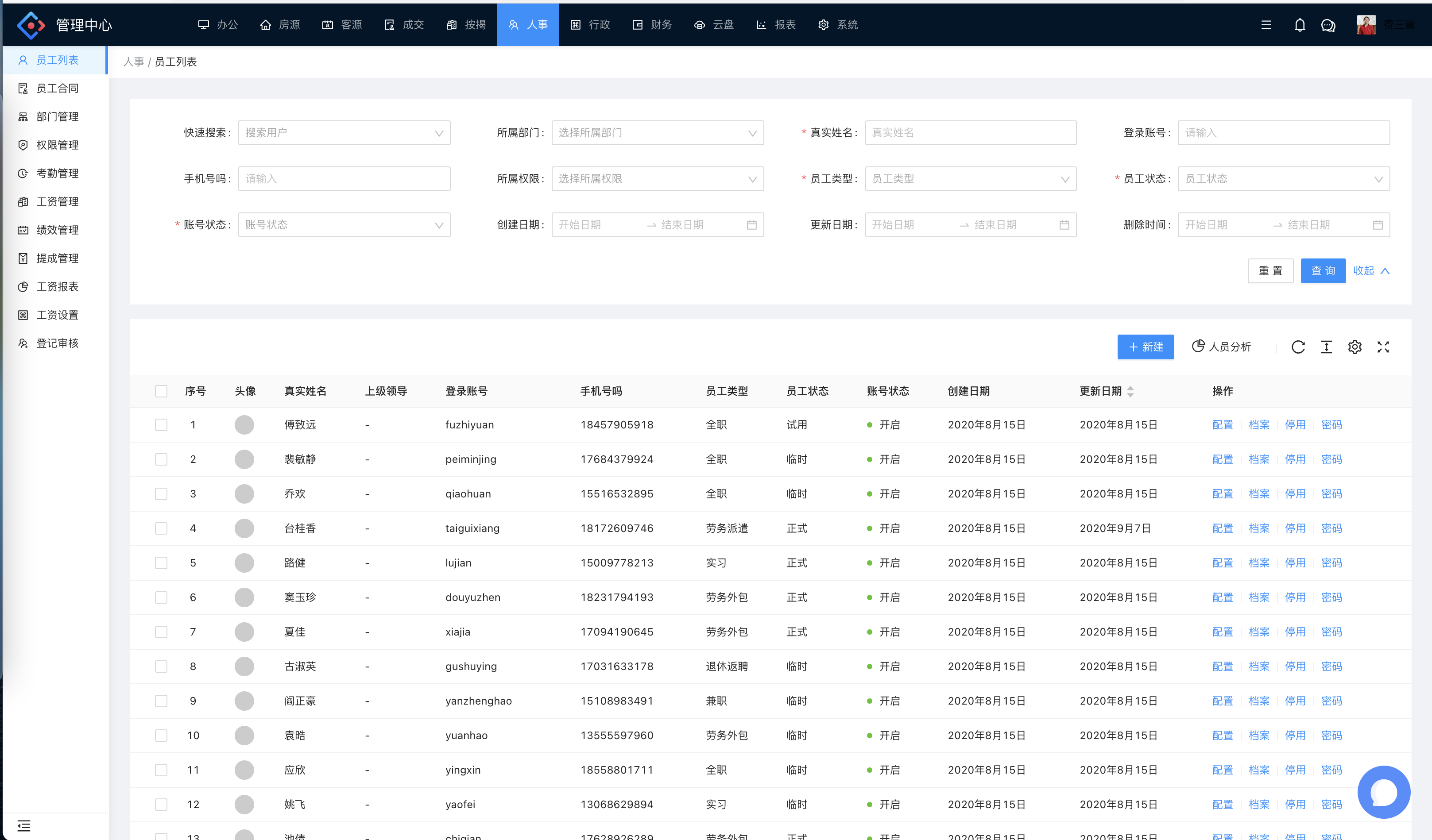Viewport: 1432px width, 840px height.
Task: Switch to the 报表 top menu
Action: tap(776, 25)
